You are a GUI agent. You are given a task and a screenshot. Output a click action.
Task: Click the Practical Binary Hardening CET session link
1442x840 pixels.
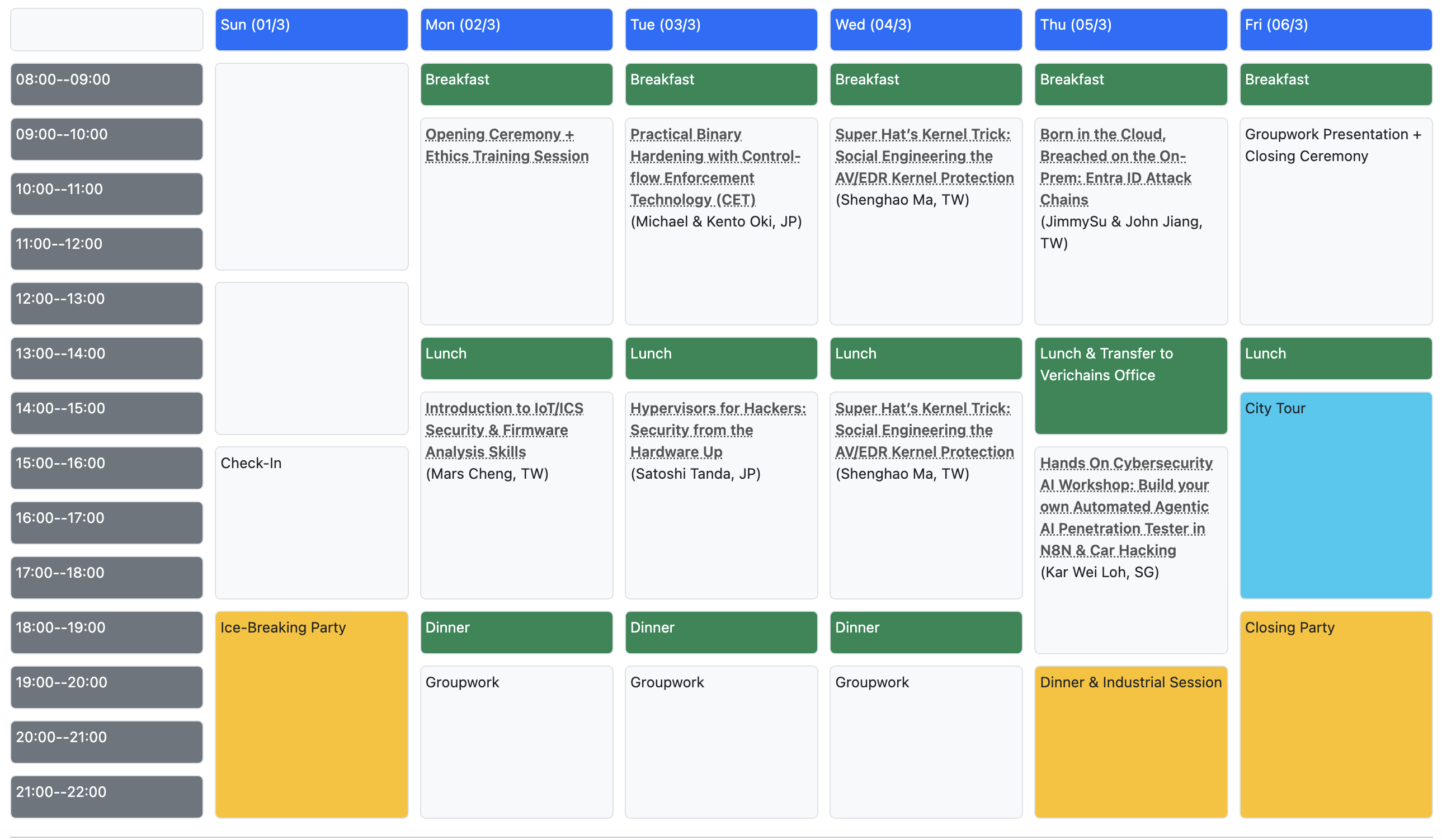click(x=714, y=167)
